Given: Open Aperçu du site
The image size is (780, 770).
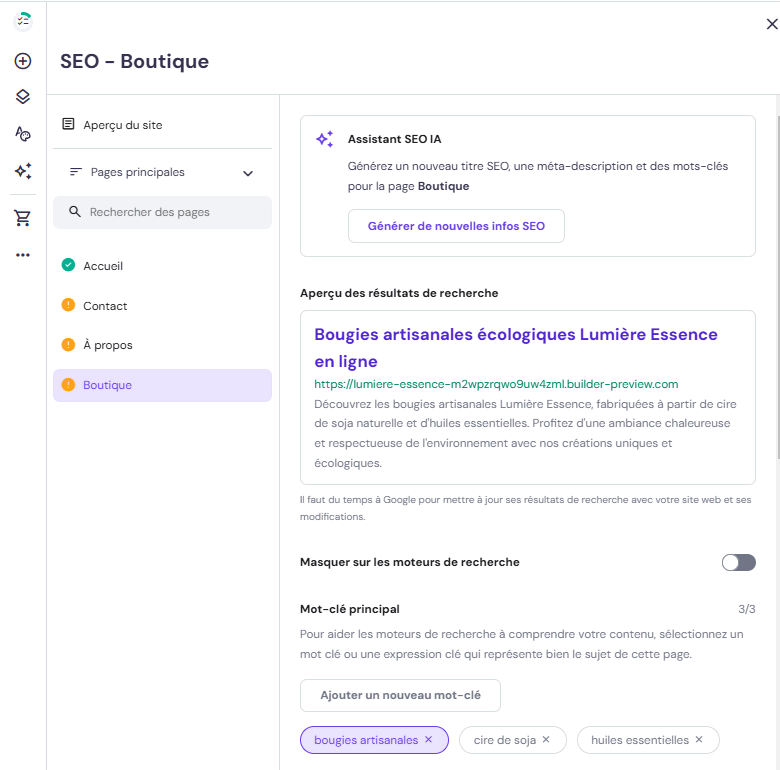Looking at the screenshot, I should pyautogui.click(x=122, y=125).
